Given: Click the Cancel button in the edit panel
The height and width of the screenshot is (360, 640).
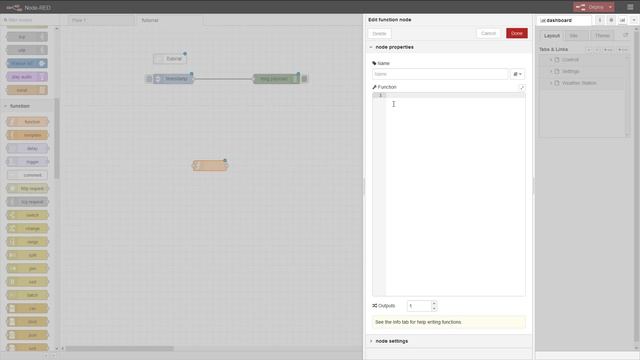Looking at the screenshot, I should [488, 33].
